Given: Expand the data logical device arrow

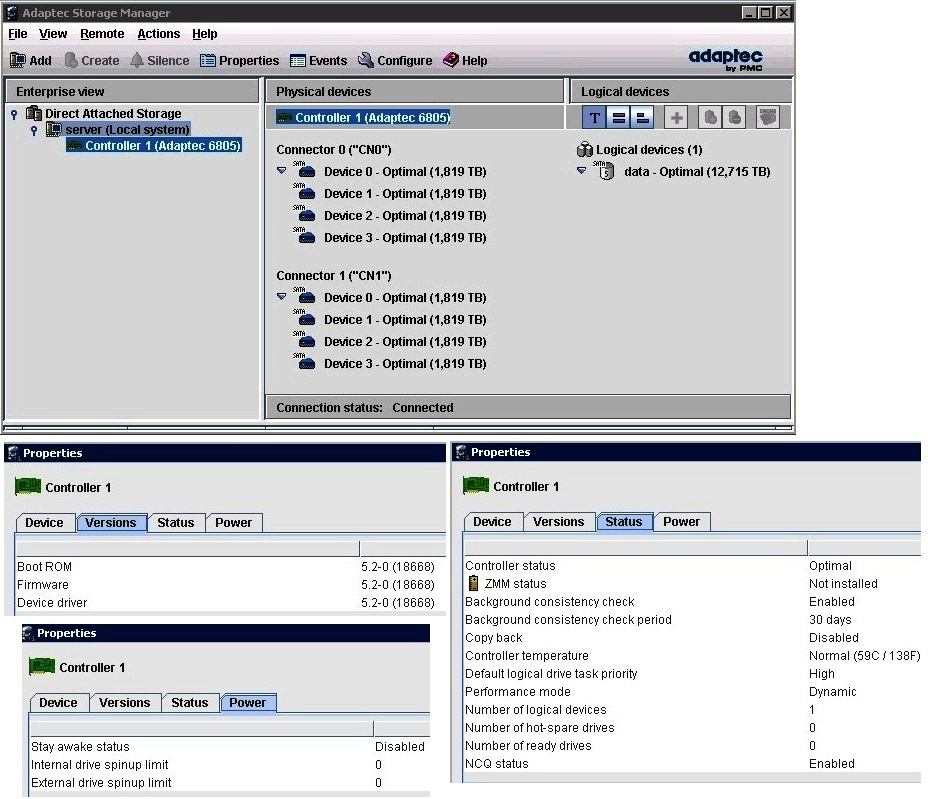Looking at the screenshot, I should [x=581, y=170].
